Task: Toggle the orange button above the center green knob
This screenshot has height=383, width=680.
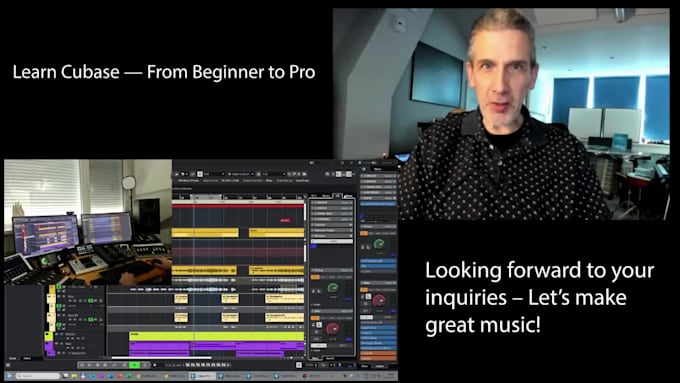Action: click(x=315, y=277)
